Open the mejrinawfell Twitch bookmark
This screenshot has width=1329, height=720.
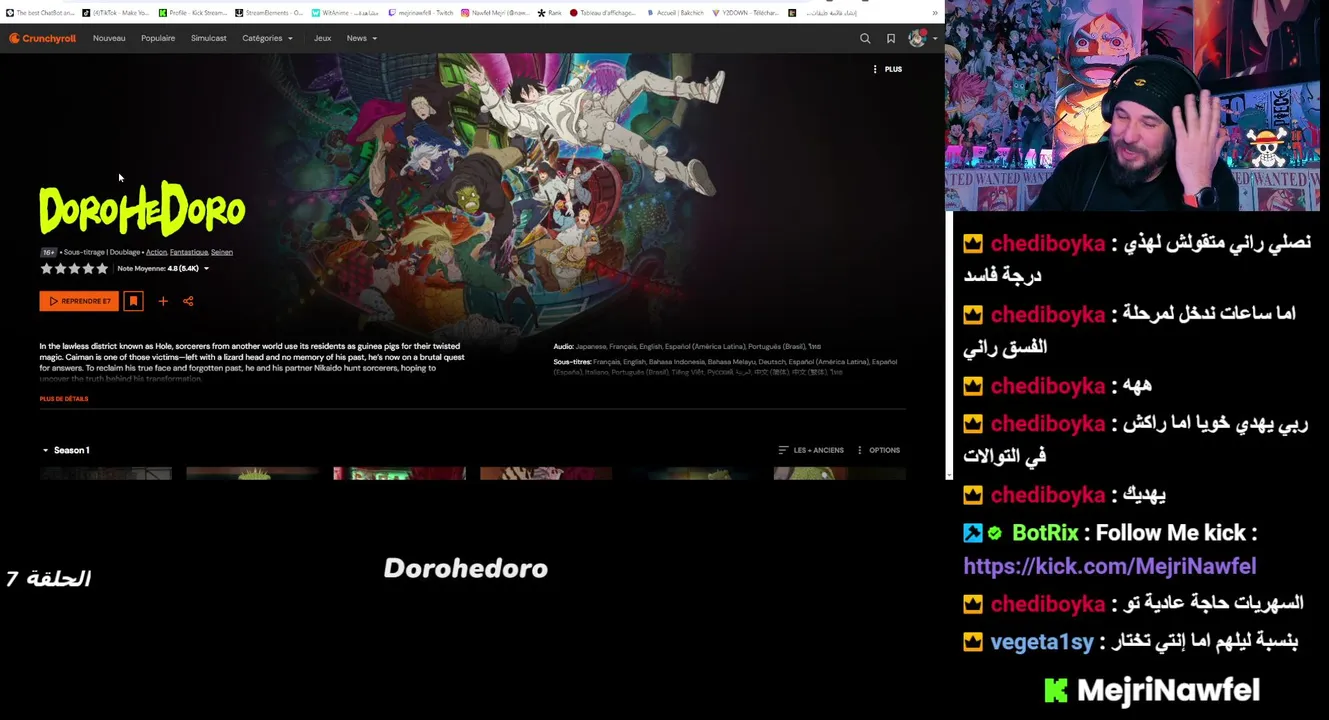[x=421, y=13]
